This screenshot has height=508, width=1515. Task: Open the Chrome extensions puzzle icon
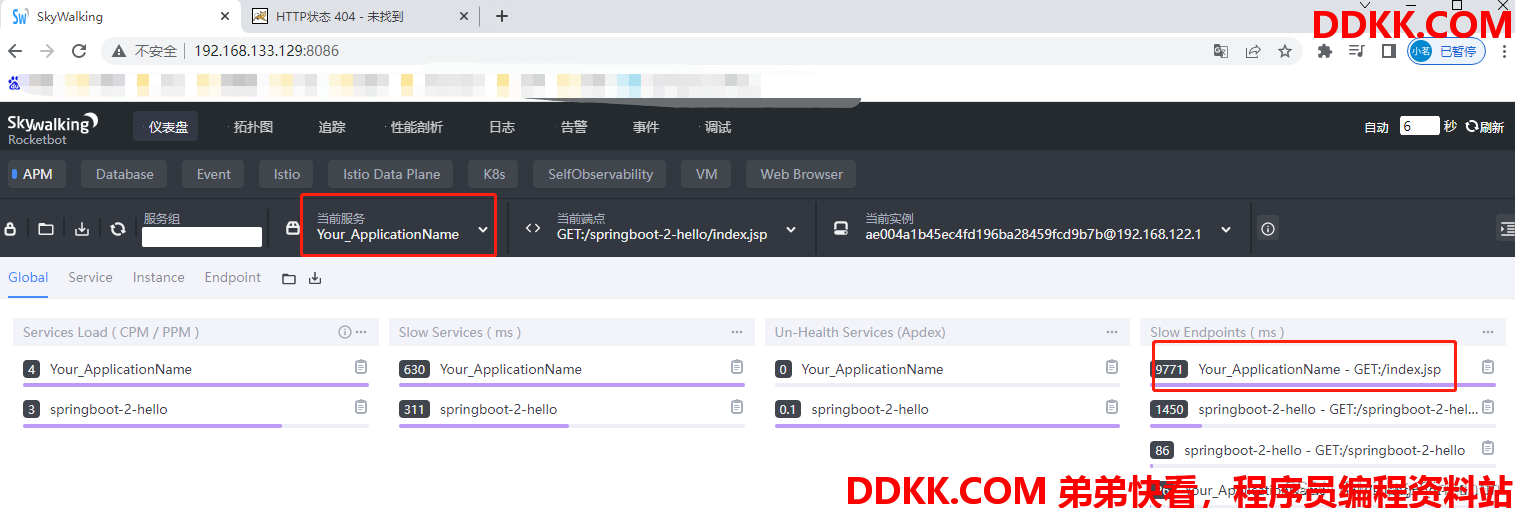tap(1325, 51)
